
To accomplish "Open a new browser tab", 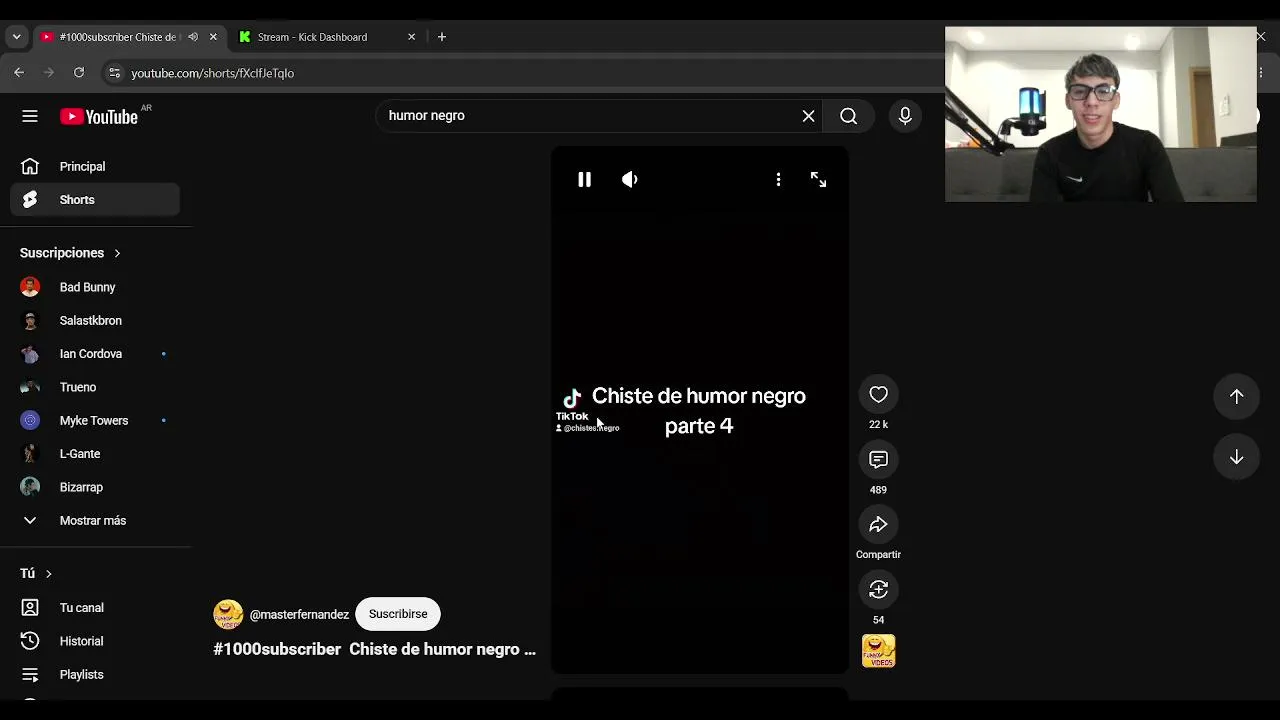I will (441, 37).
